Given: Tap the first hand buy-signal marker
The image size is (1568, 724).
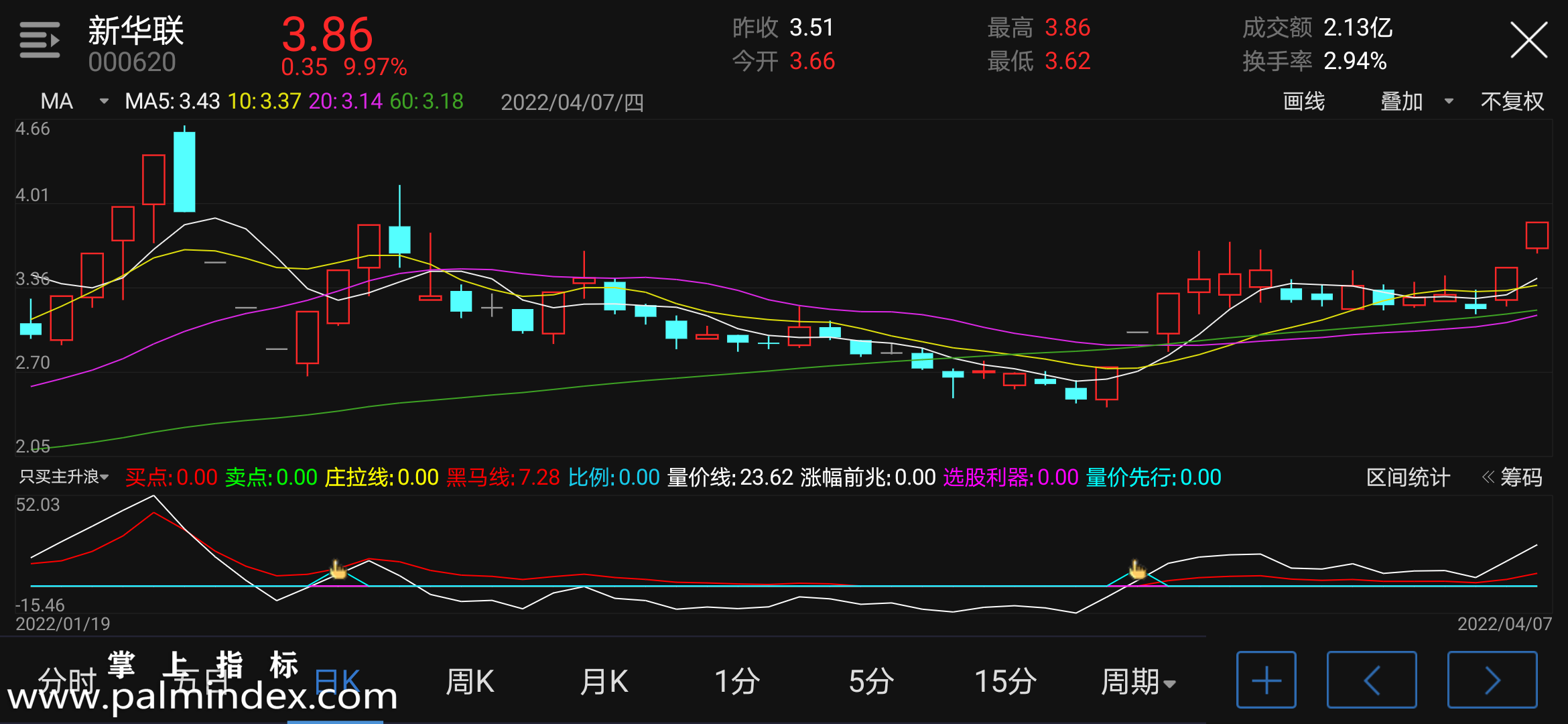Looking at the screenshot, I should coord(338,570).
